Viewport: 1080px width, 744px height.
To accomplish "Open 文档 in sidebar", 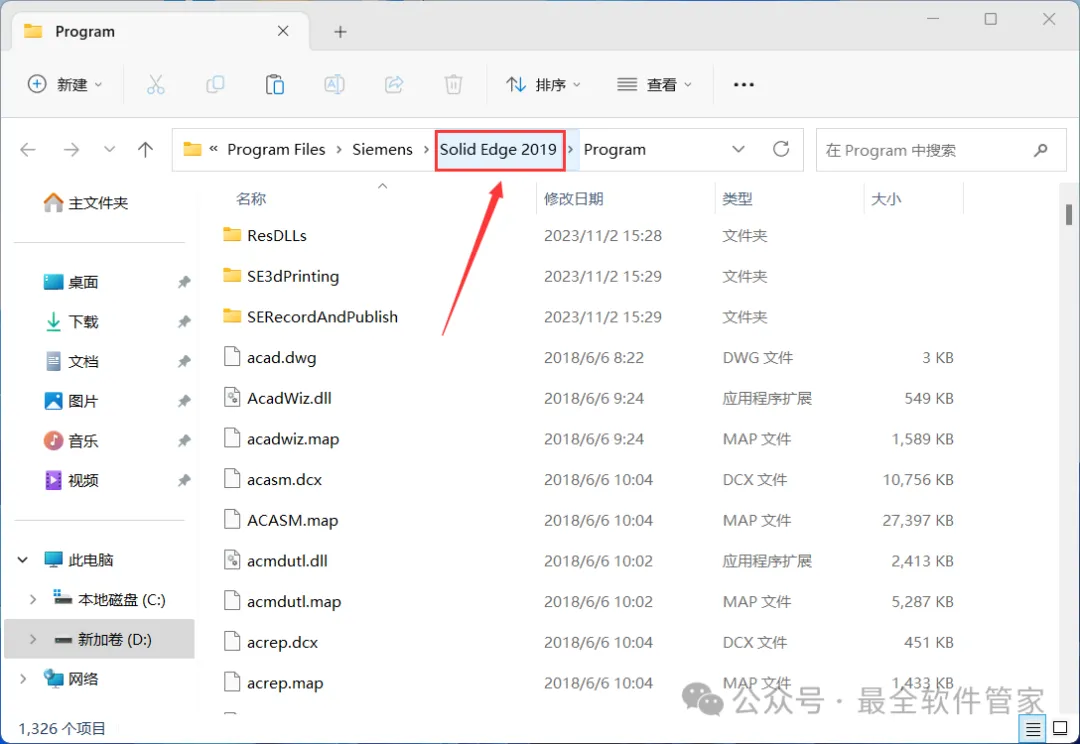I will 71,362.
